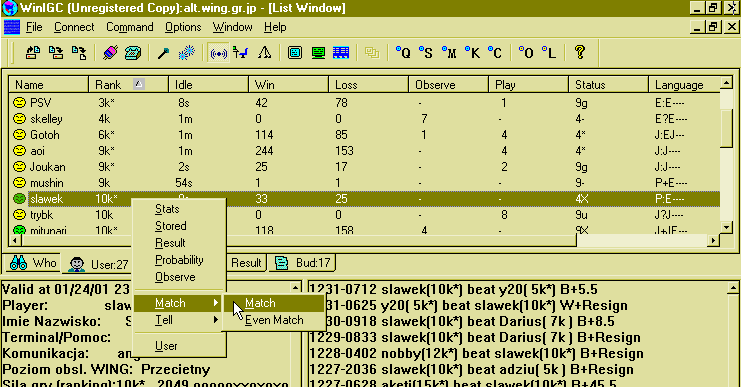Click the blue grid board toolbar icon
This screenshot has height=387, width=741.
(341, 52)
